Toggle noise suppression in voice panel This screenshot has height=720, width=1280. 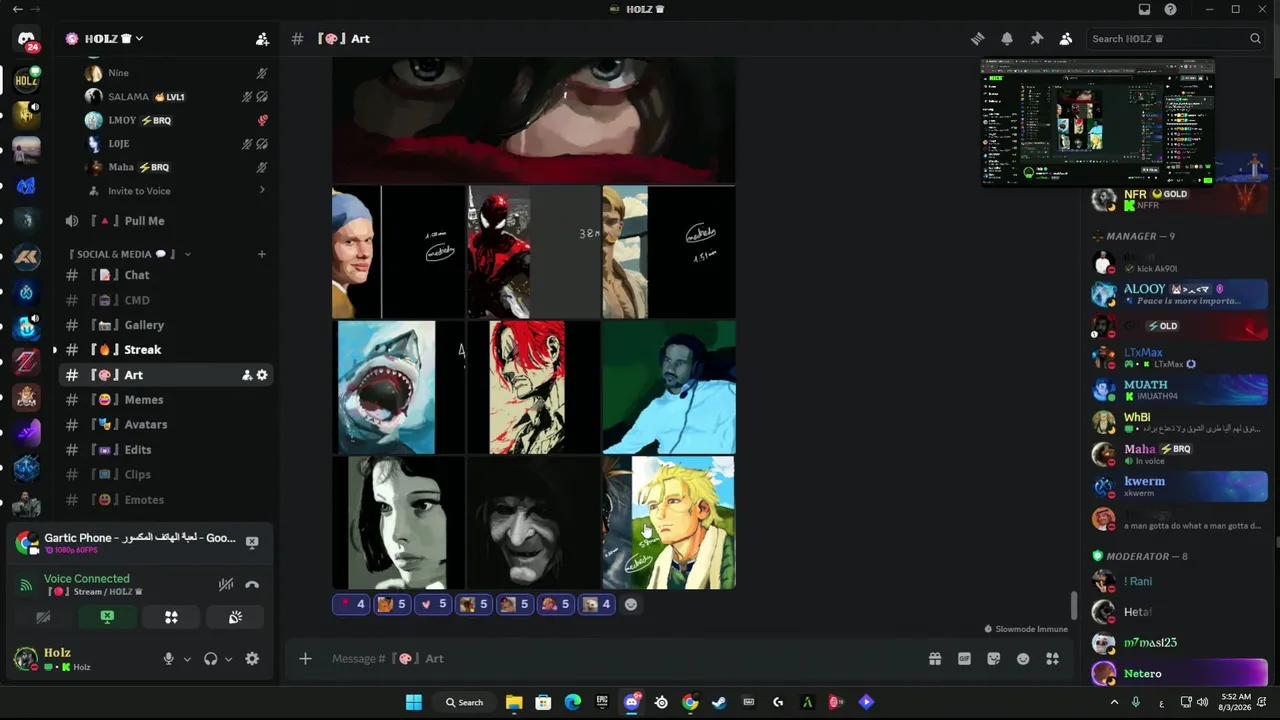coord(227,585)
